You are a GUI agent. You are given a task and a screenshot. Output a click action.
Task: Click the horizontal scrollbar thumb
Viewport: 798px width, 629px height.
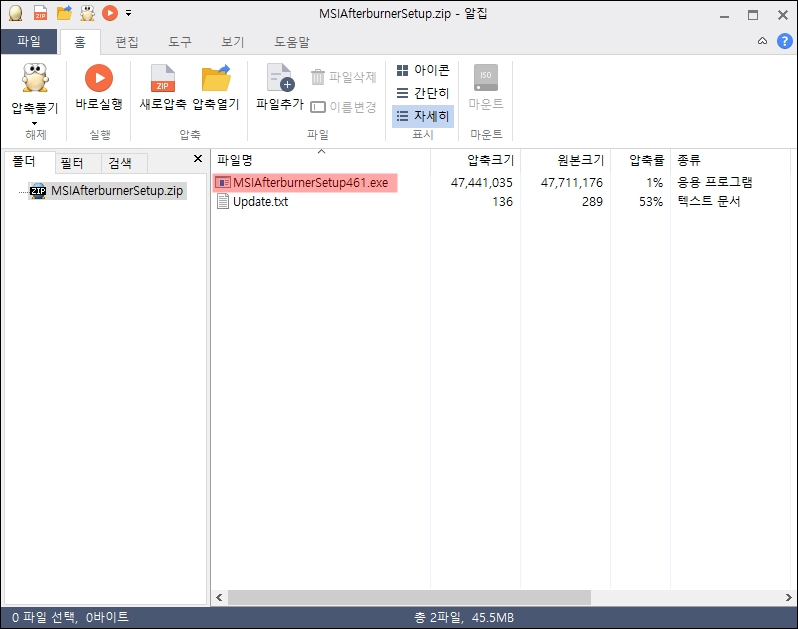point(409,597)
